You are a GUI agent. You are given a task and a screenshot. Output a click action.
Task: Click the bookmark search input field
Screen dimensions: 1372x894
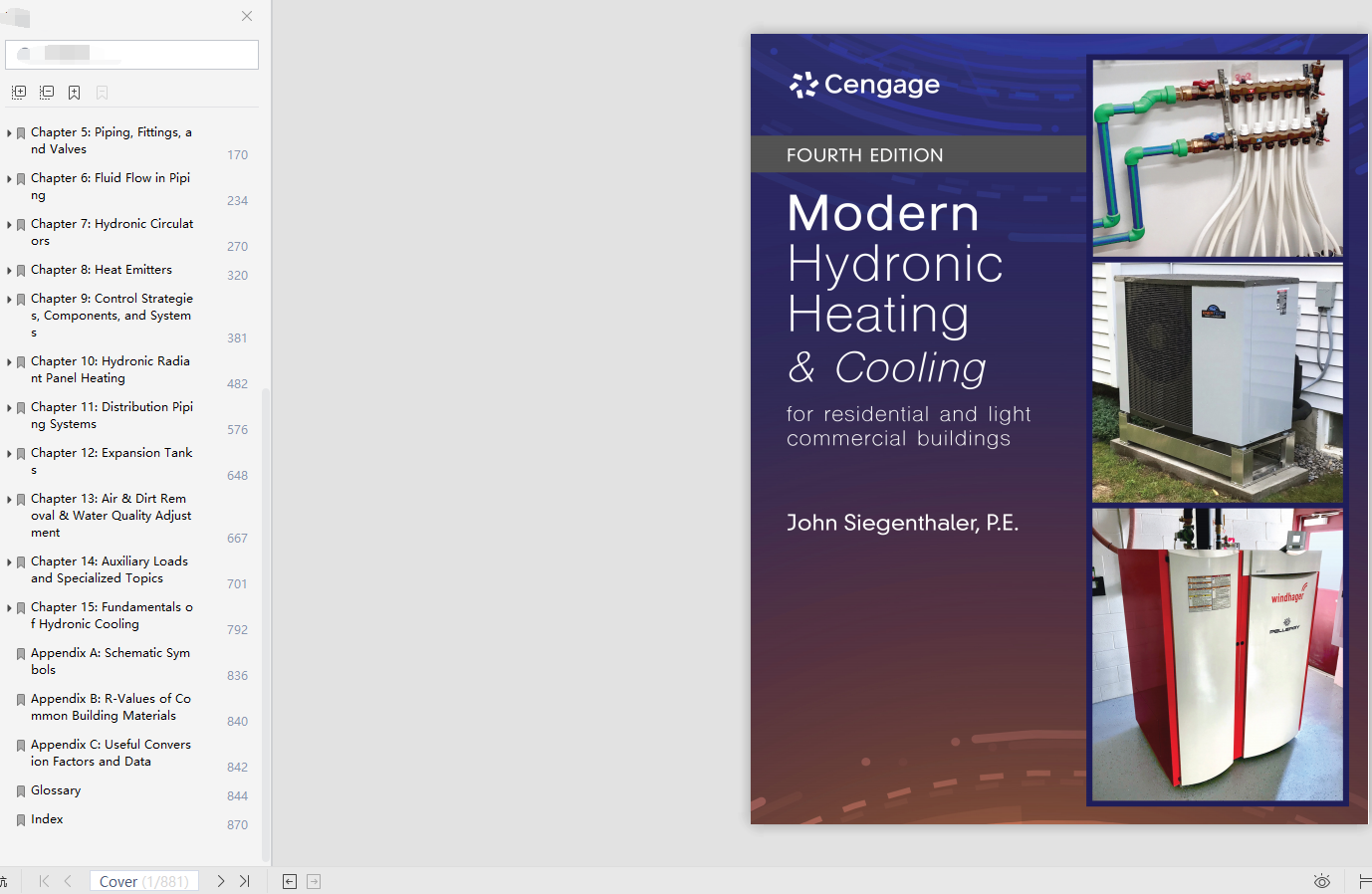coord(131,55)
